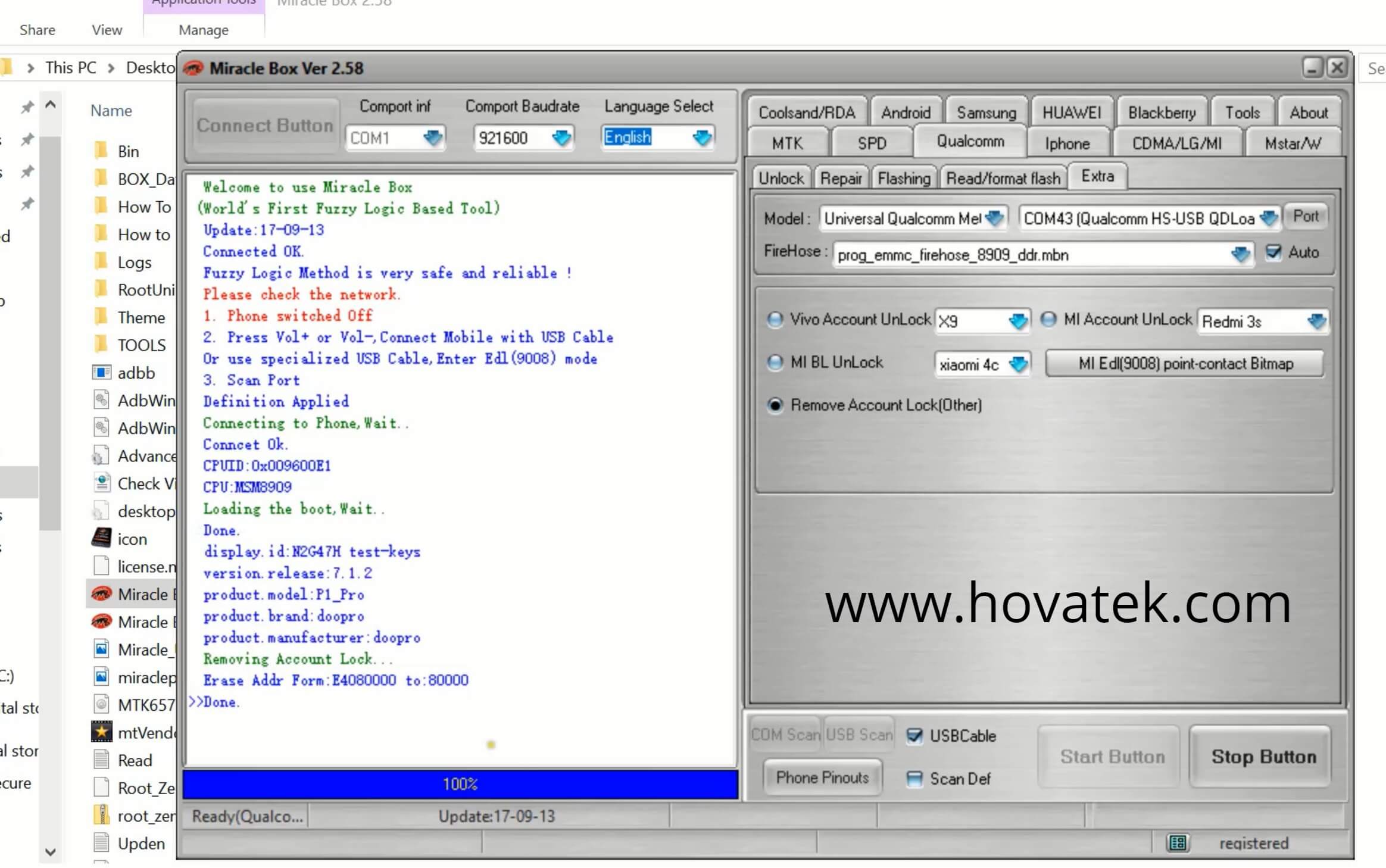The height and width of the screenshot is (868, 1386).
Task: Open the Model Universal Qualcomm dropdown
Action: [994, 218]
